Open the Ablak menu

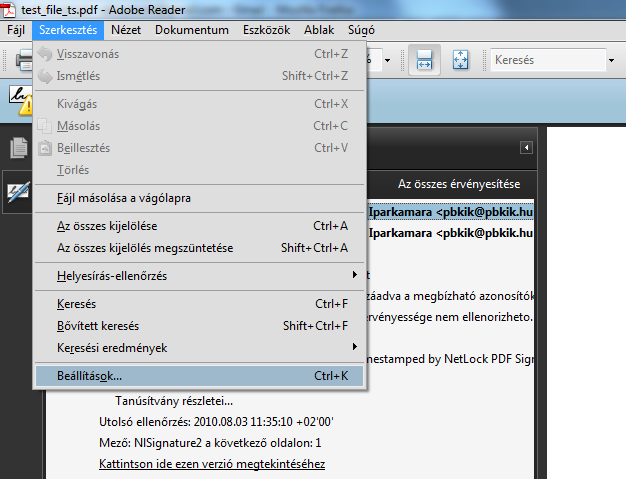click(x=319, y=30)
